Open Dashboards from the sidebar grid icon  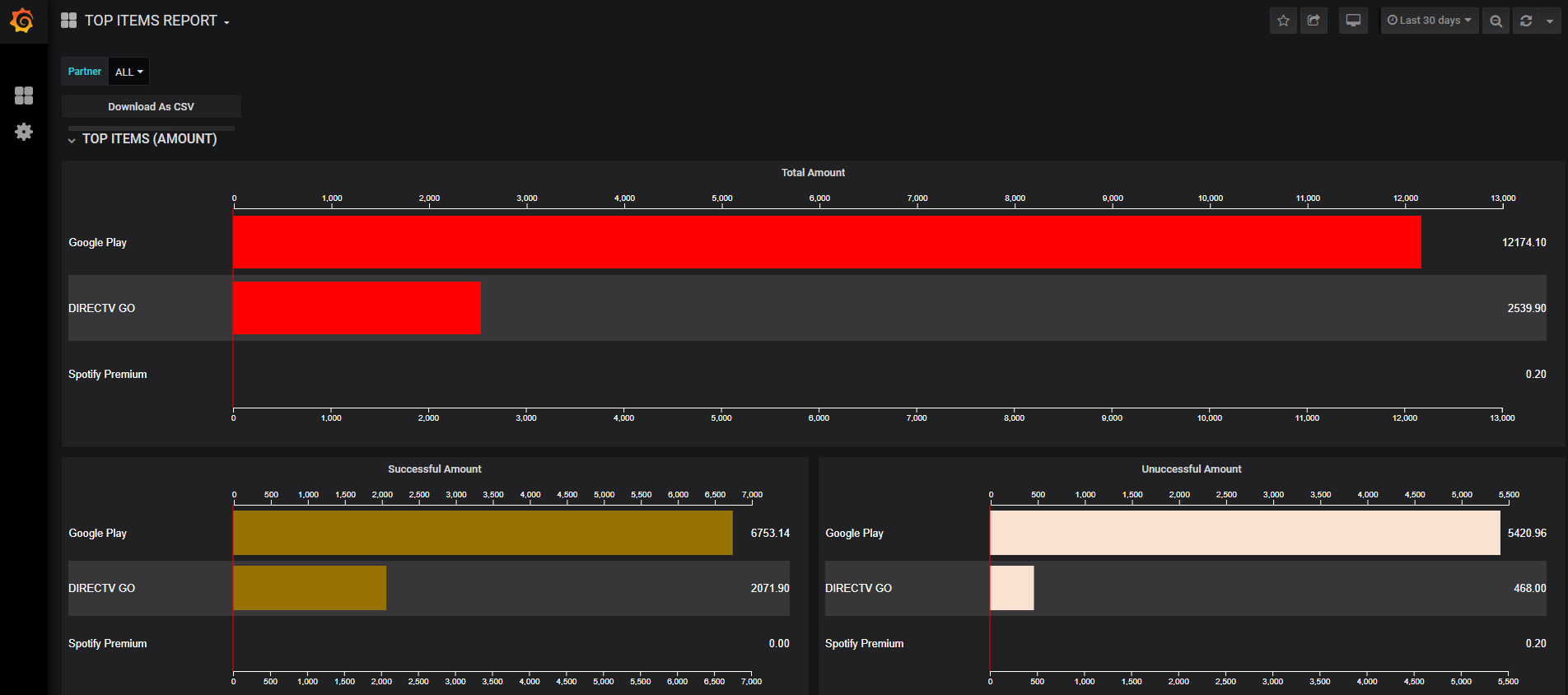[x=24, y=96]
